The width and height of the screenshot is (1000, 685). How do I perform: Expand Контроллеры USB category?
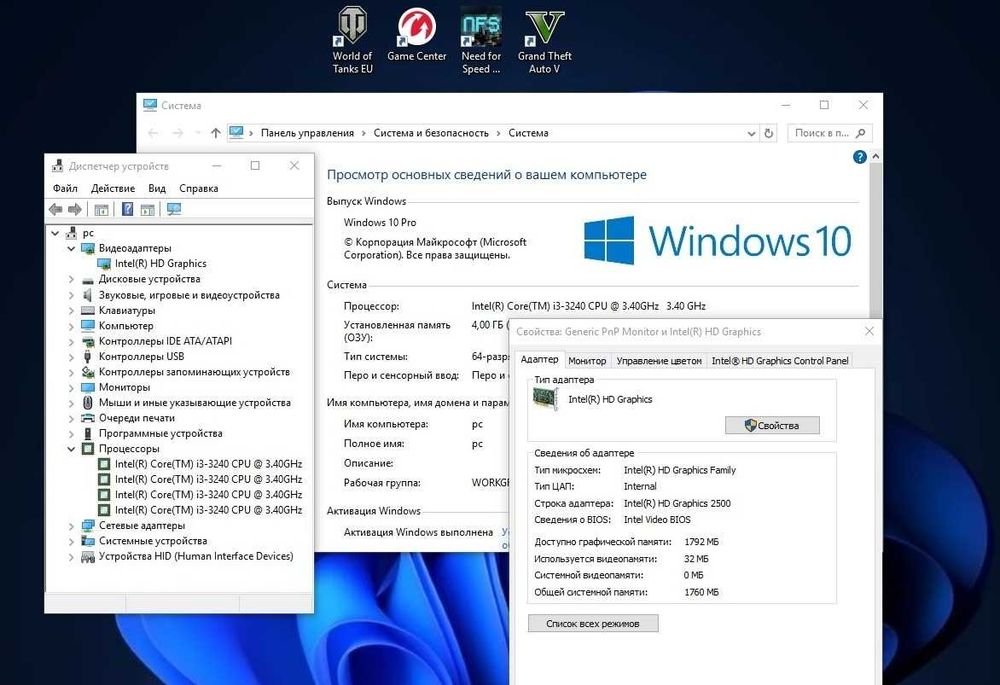pyautogui.click(x=71, y=357)
